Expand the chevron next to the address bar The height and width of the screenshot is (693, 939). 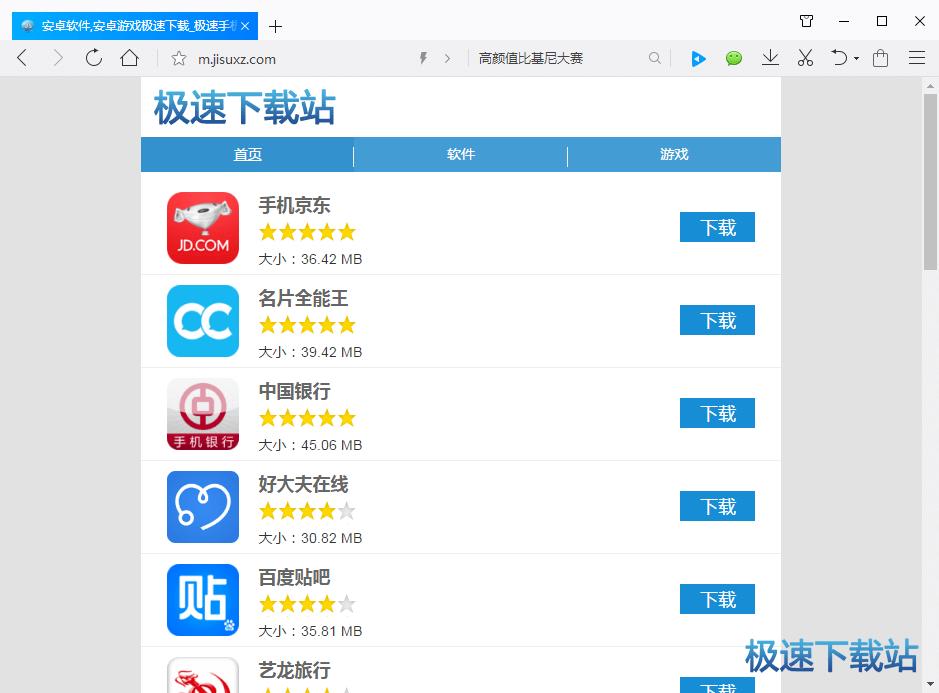pos(447,58)
